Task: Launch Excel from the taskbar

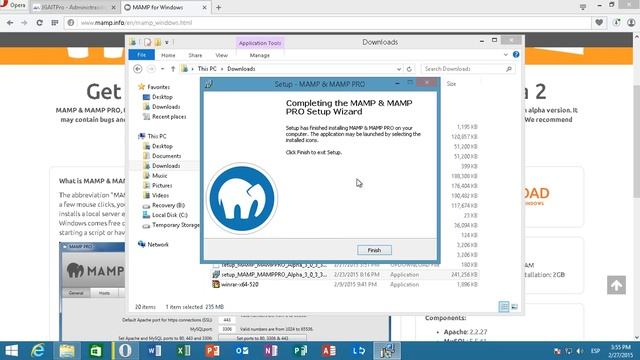Action: tap(184, 351)
